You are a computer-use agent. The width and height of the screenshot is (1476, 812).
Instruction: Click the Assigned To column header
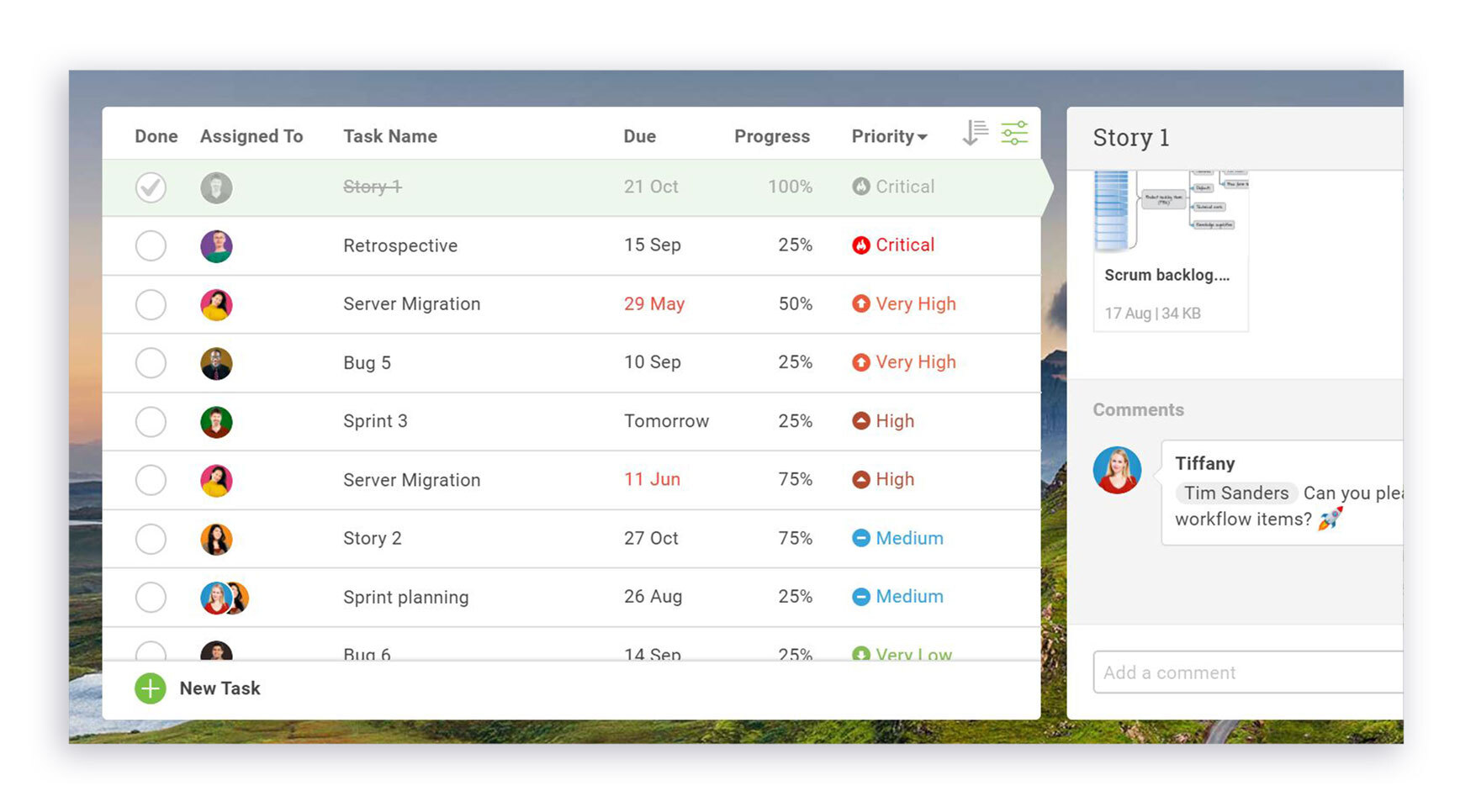point(251,136)
